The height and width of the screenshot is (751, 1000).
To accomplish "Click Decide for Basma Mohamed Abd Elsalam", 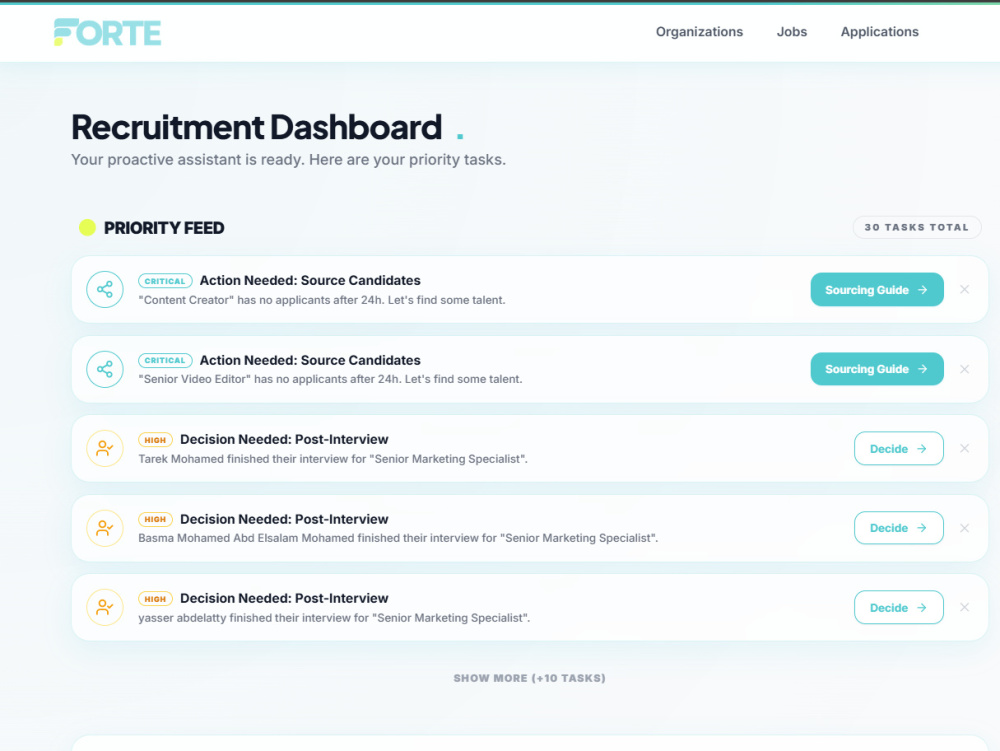I will point(899,528).
